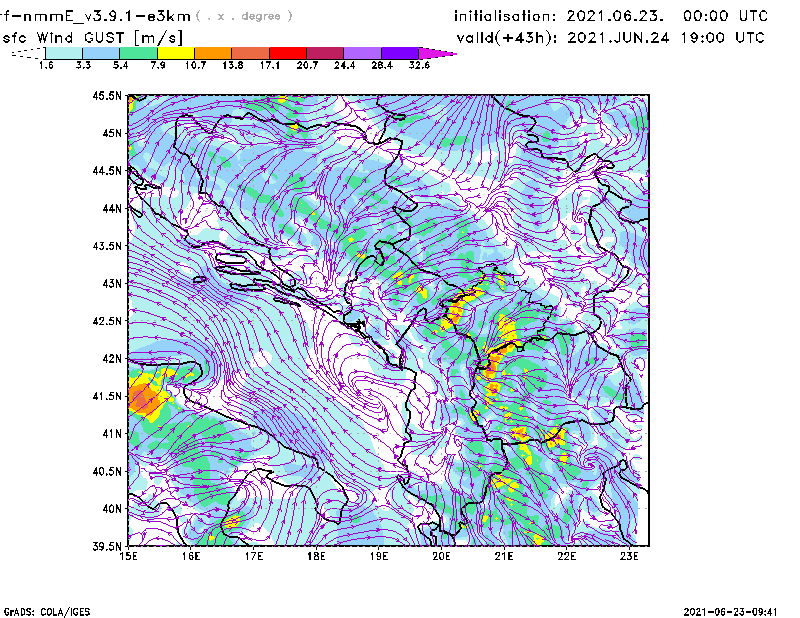Click the 21E longitude label
The width and height of the screenshot is (800, 618).
[504, 556]
